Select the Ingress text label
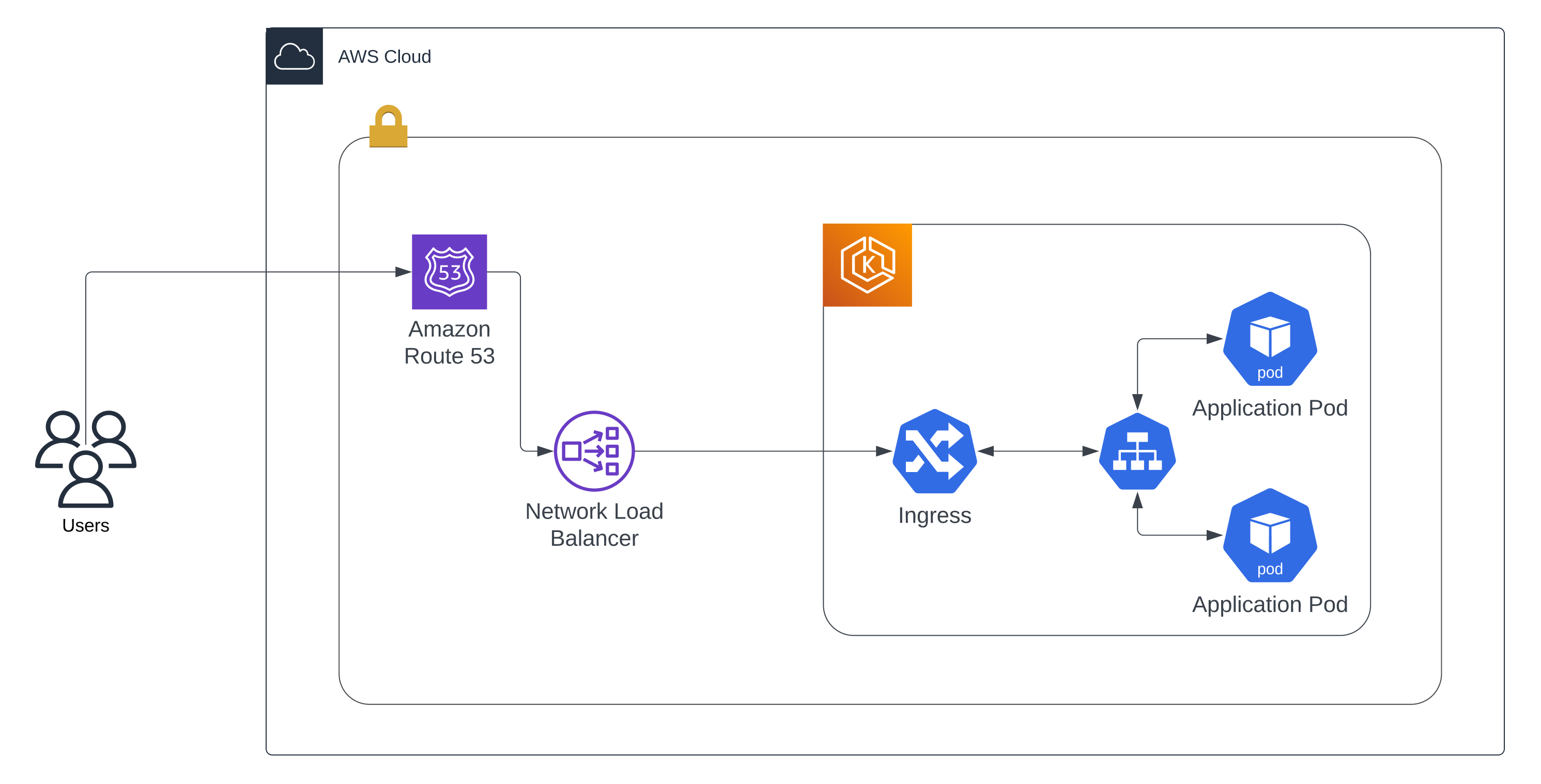This screenshot has width=1541, height=784. click(x=934, y=515)
